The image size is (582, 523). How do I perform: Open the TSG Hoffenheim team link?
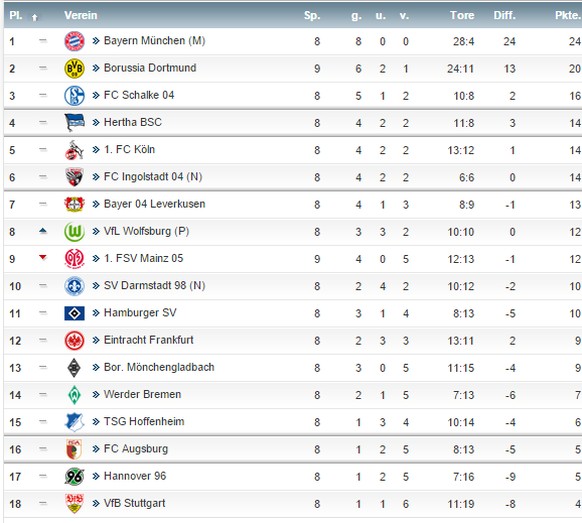click(144, 422)
